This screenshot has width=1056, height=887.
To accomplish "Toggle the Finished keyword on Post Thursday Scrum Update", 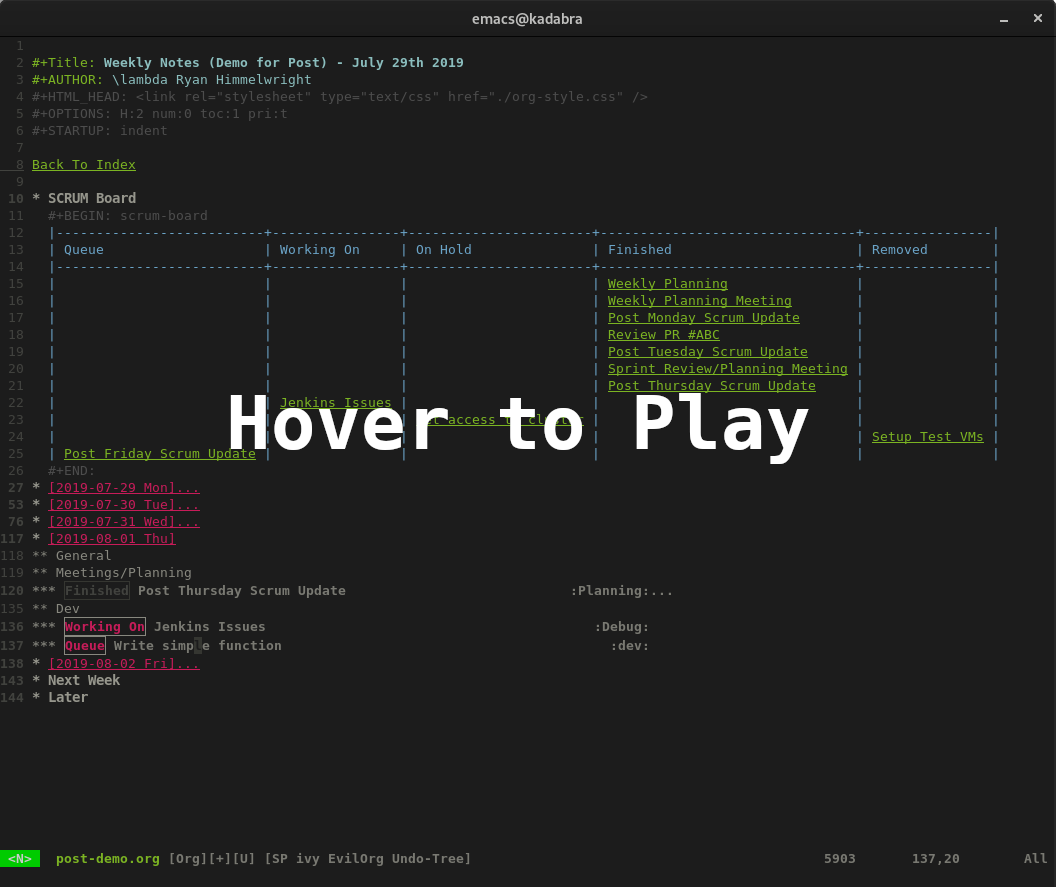I will (x=96, y=591).
